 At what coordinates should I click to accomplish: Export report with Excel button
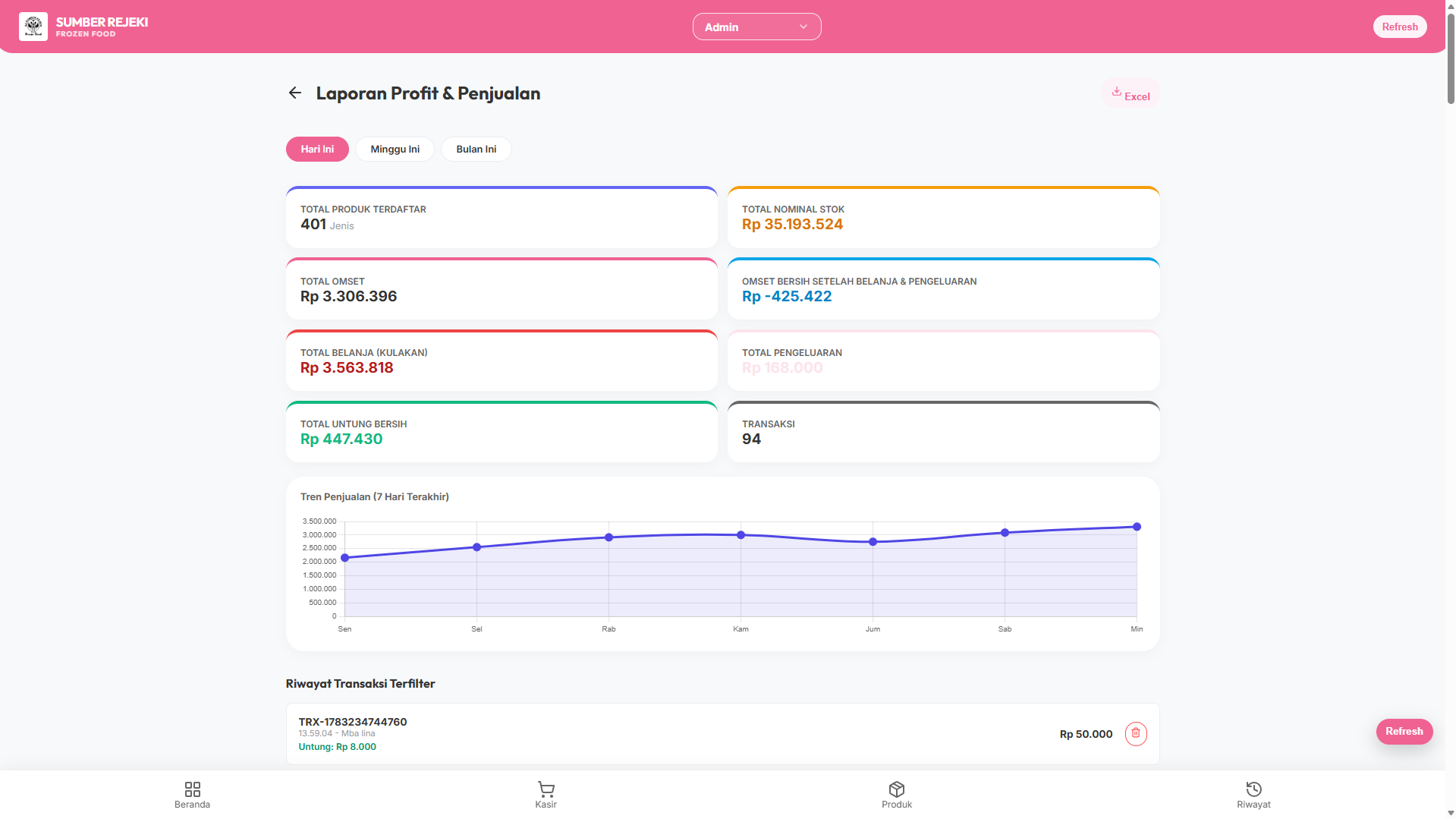(1131, 93)
